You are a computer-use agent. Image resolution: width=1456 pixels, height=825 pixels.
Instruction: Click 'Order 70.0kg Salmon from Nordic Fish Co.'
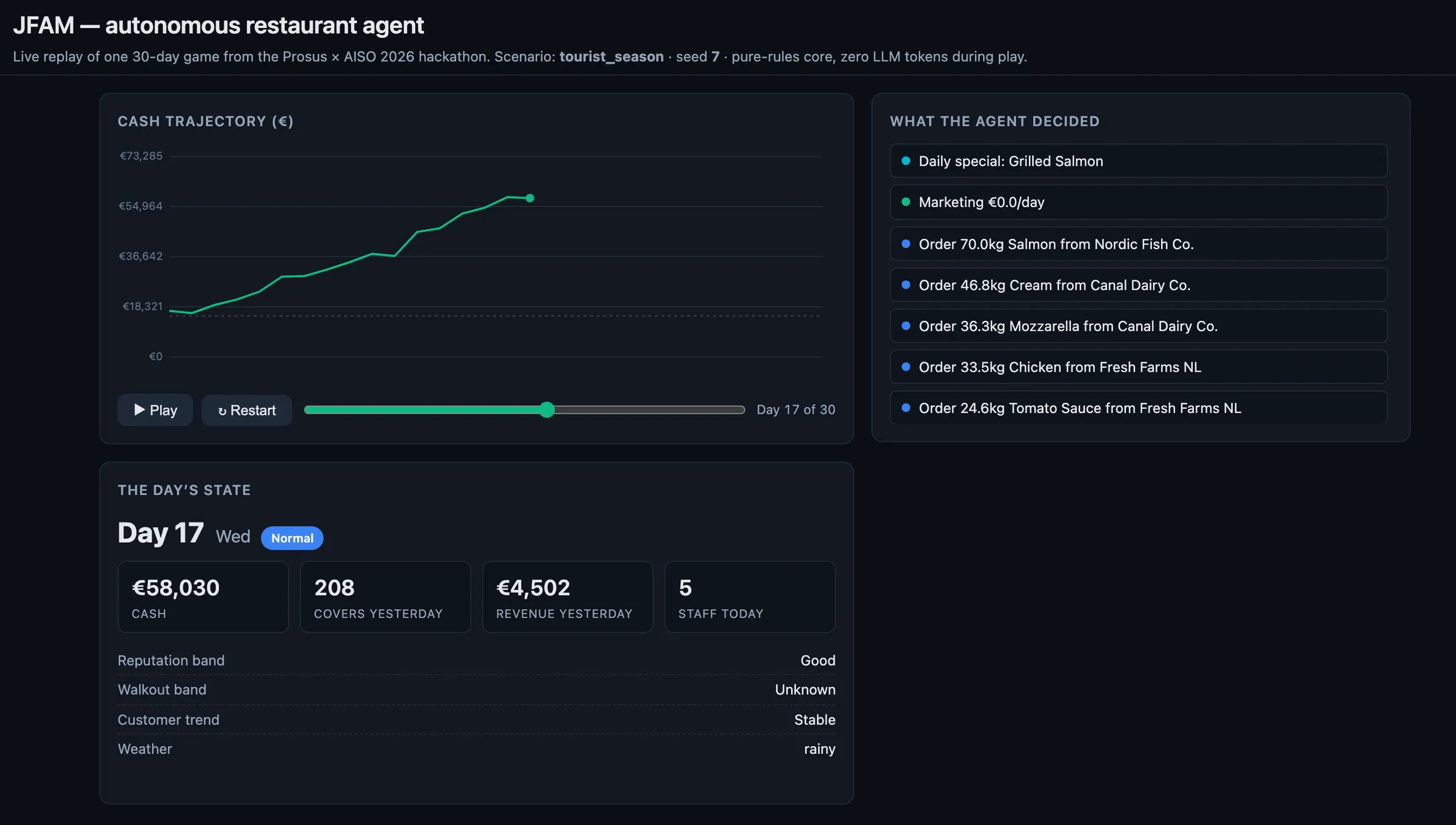pos(1138,244)
